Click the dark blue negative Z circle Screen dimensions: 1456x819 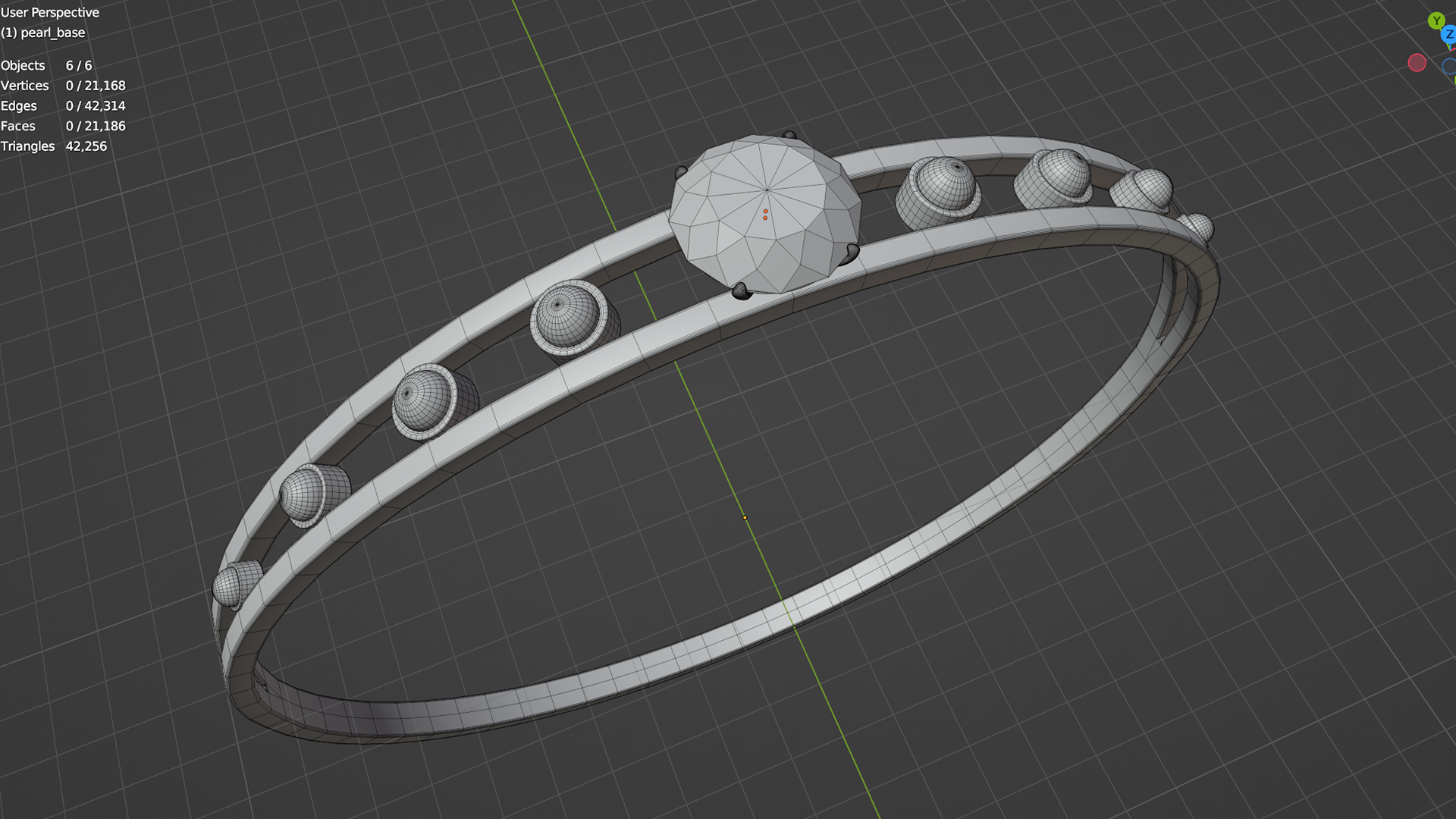click(x=1449, y=67)
